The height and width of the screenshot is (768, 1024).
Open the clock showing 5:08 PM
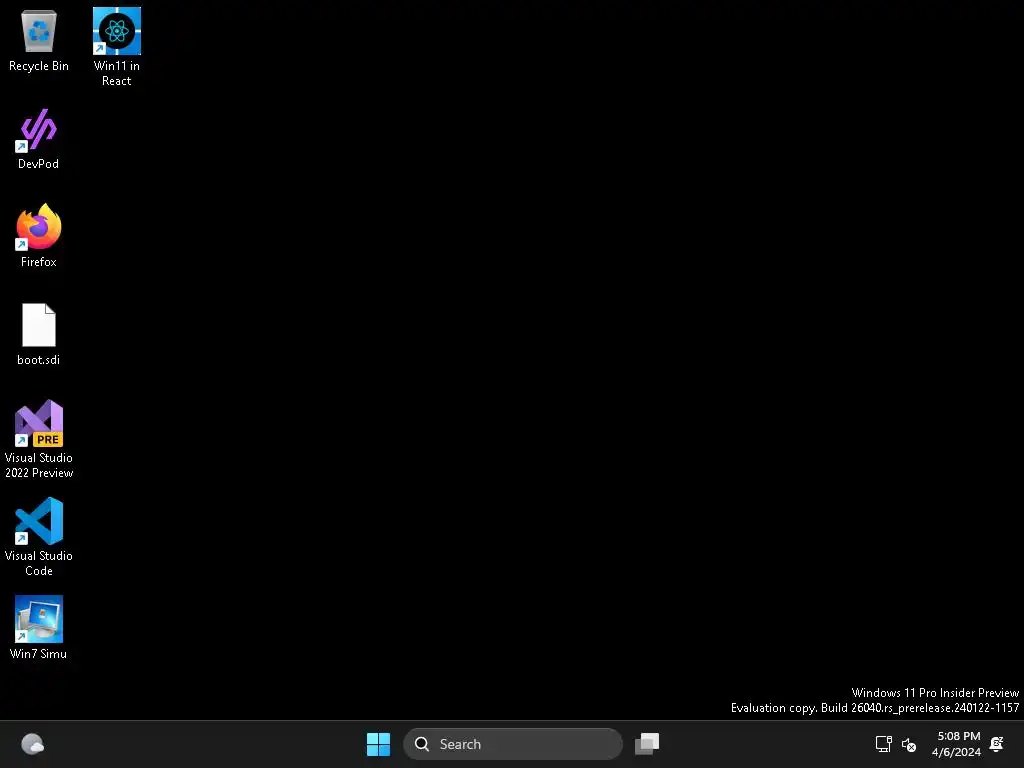pos(957,744)
